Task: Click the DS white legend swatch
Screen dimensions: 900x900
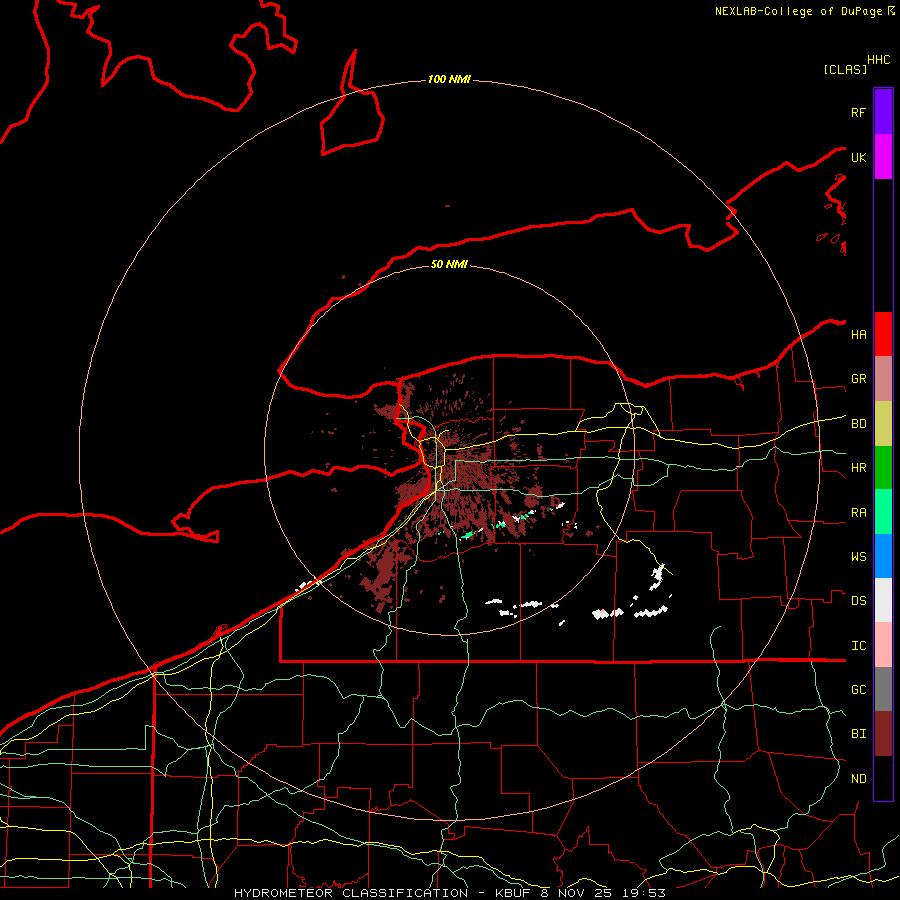Action: tap(883, 600)
